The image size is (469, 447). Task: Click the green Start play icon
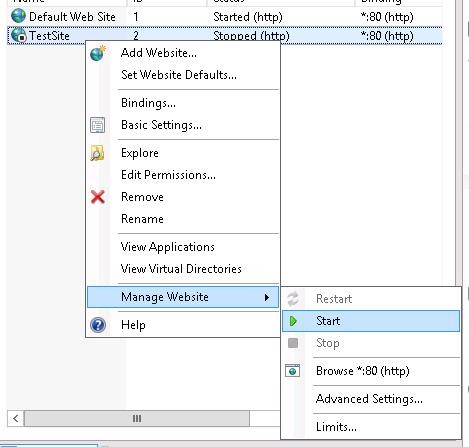pyautogui.click(x=293, y=321)
